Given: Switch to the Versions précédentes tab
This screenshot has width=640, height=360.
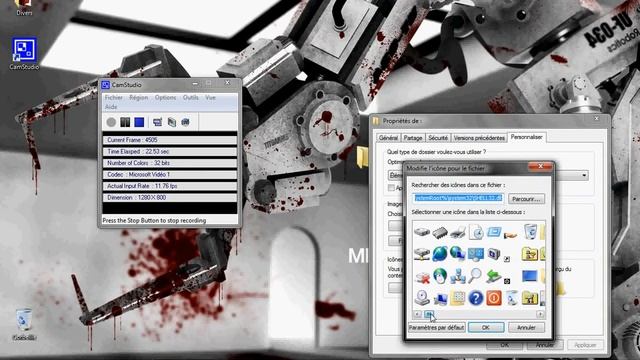Looking at the screenshot, I should coord(479,138).
